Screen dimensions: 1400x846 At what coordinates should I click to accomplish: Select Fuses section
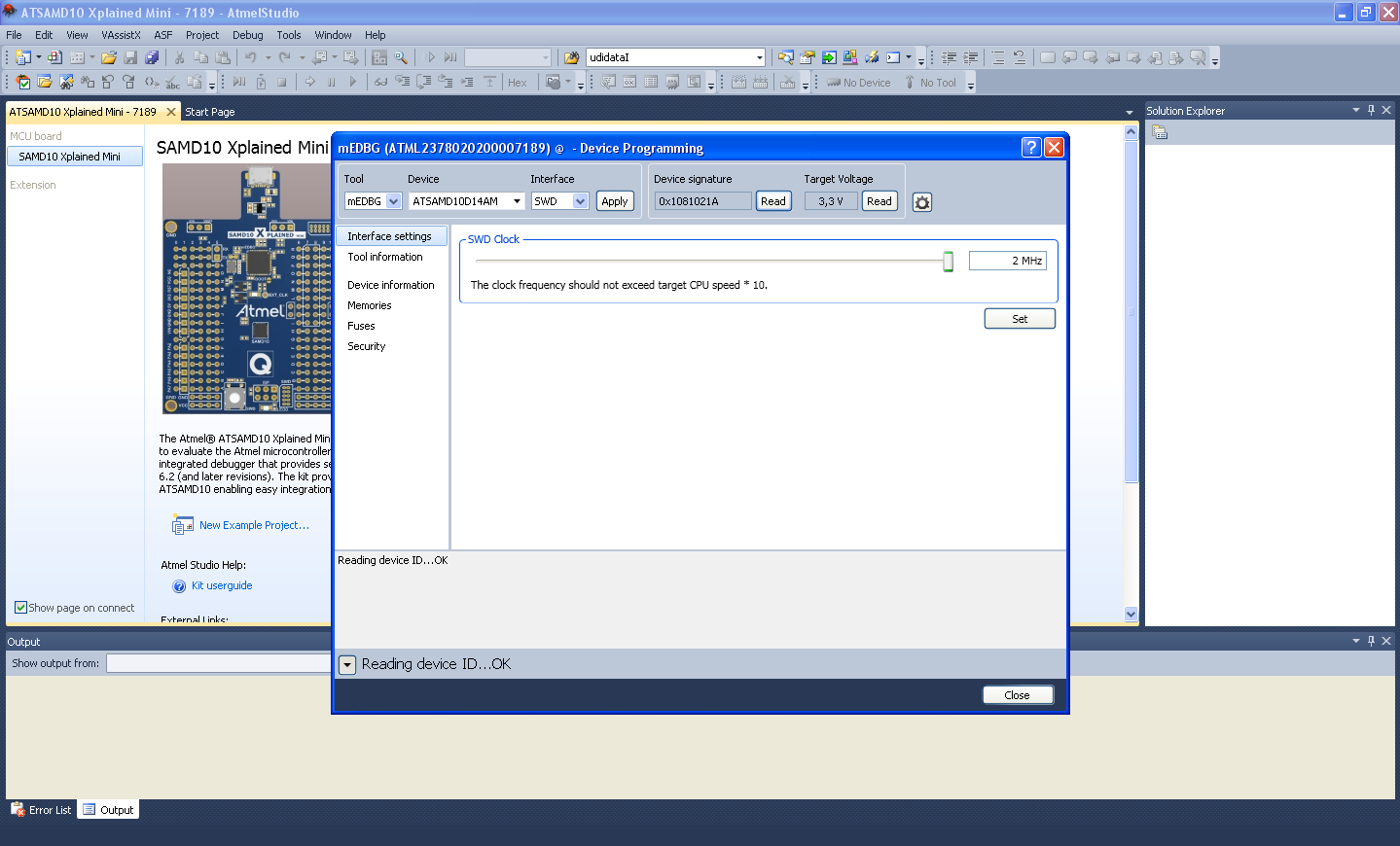coord(361,326)
